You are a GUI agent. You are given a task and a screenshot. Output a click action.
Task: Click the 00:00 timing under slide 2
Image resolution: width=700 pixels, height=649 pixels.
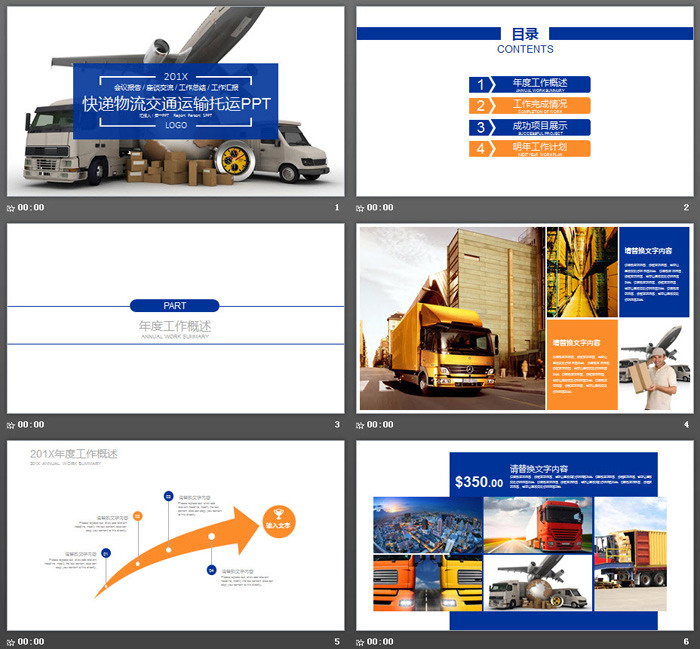(x=380, y=208)
